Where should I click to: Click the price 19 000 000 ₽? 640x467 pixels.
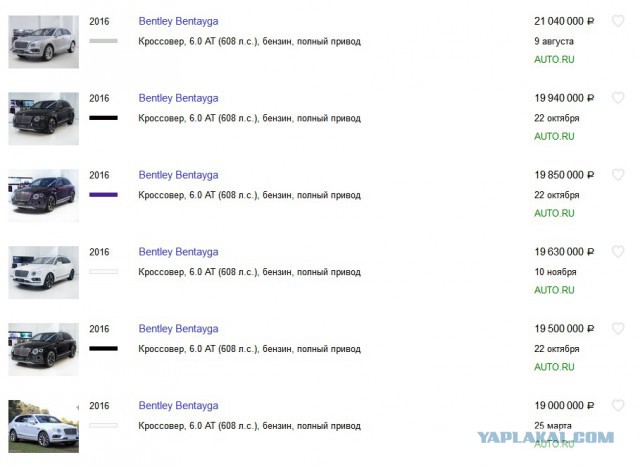click(x=564, y=406)
